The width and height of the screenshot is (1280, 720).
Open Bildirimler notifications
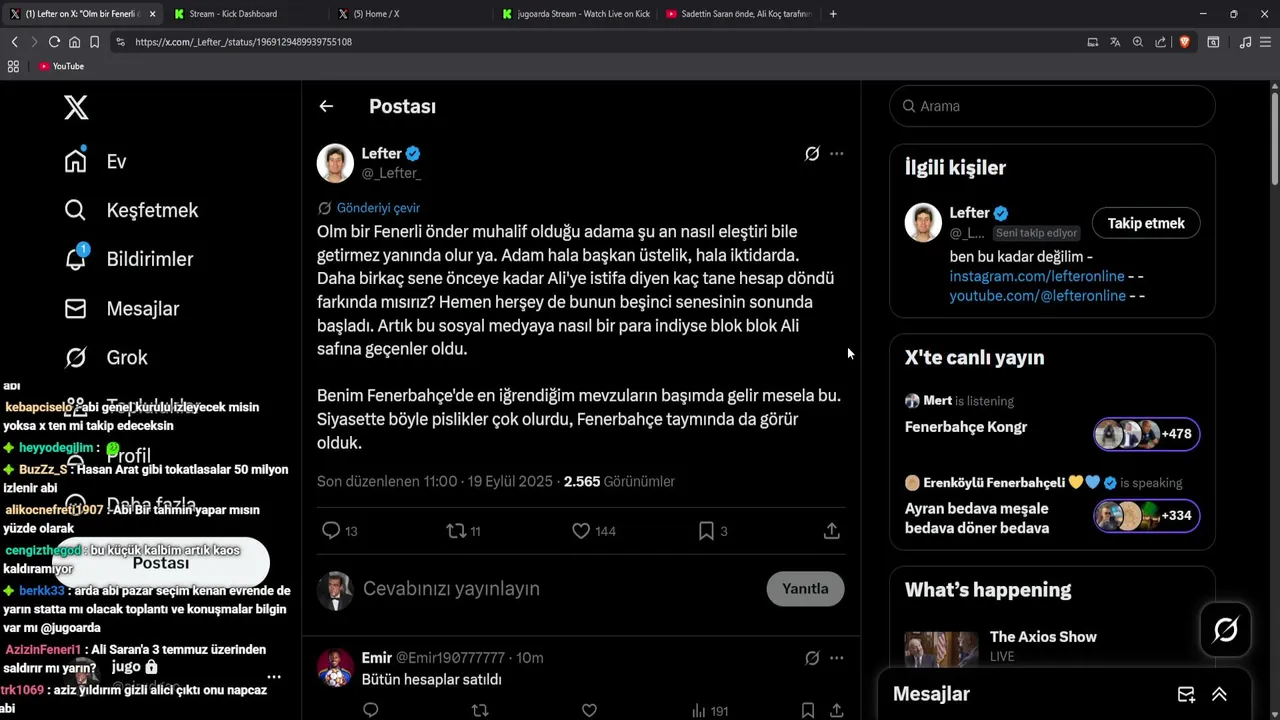[128, 259]
